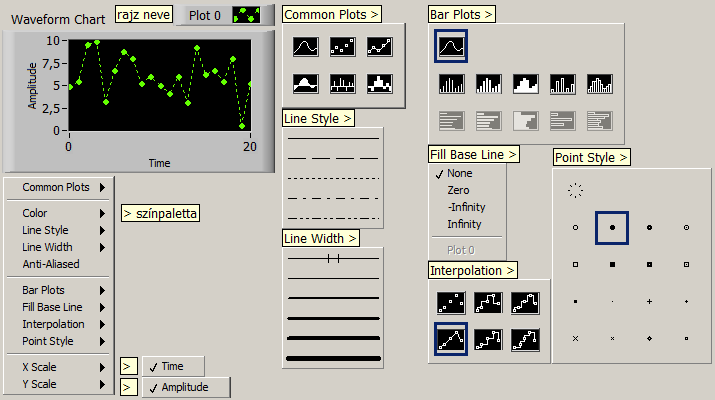Viewport: 715px width, 400px height.
Task: Select the hollow square point style
Action: pos(575,265)
